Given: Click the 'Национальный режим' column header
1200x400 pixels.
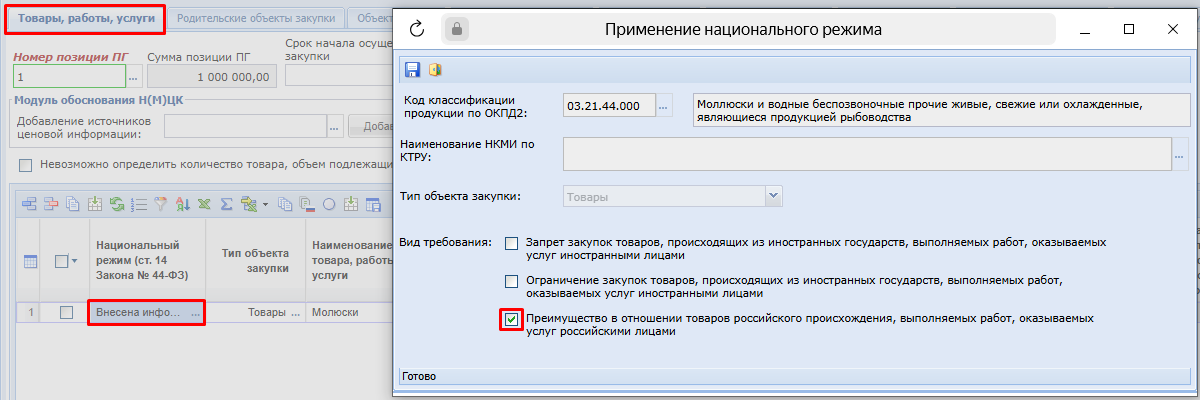Looking at the screenshot, I should [x=147, y=261].
